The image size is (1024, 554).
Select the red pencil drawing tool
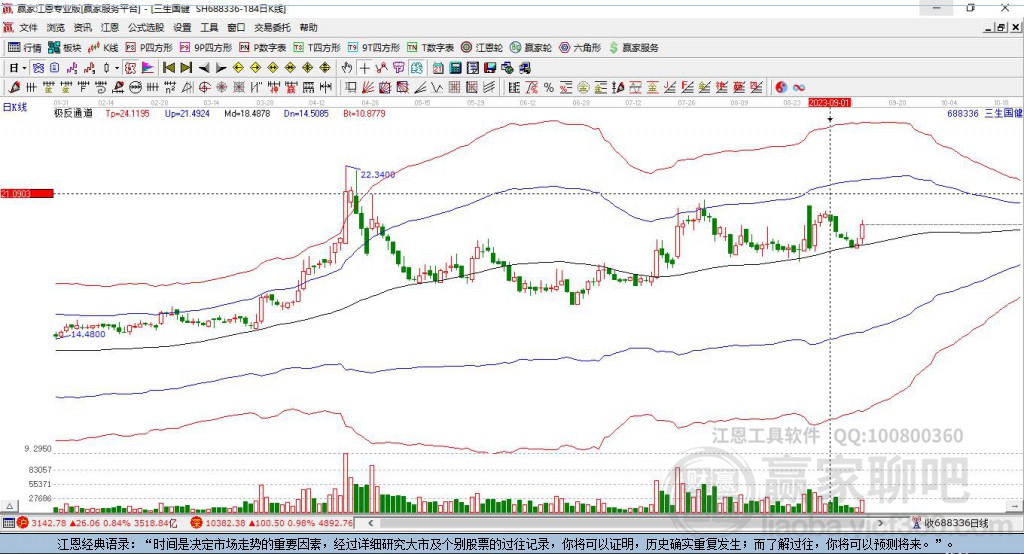tap(14, 88)
